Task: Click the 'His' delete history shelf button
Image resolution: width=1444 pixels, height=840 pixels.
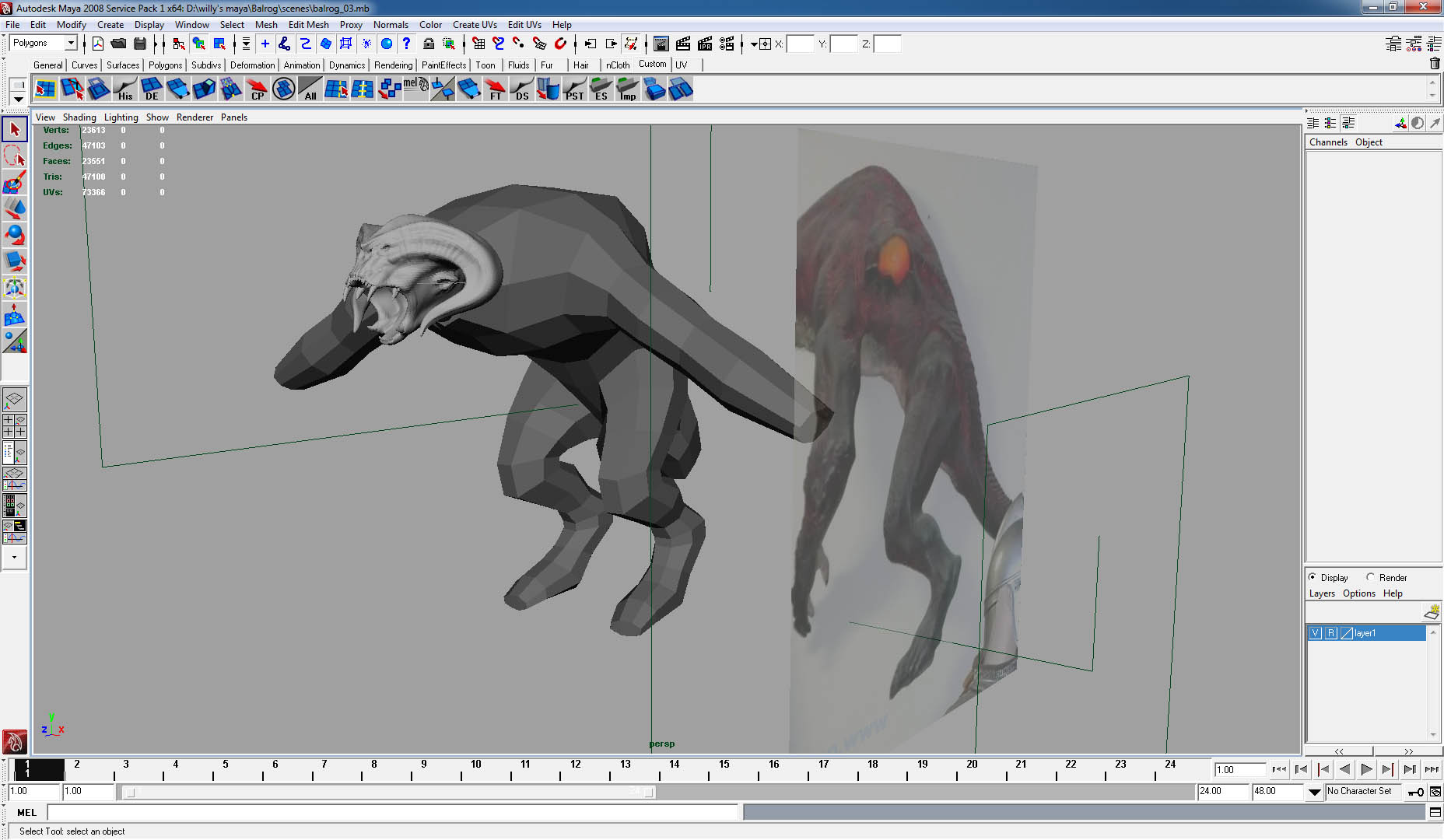Action: click(x=124, y=89)
